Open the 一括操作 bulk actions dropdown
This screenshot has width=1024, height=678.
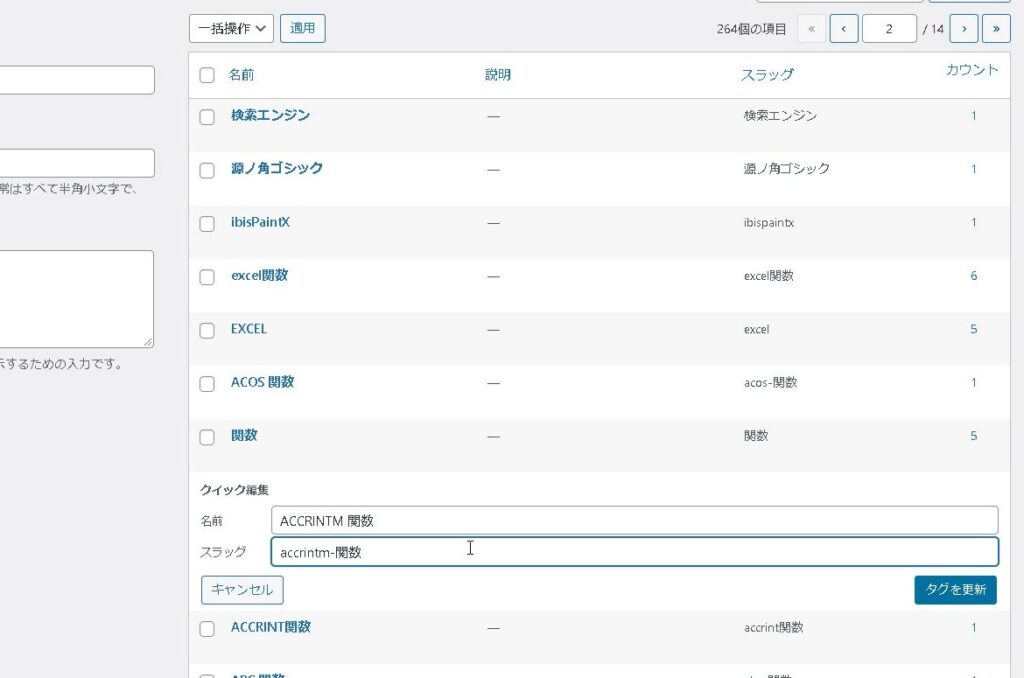click(231, 29)
